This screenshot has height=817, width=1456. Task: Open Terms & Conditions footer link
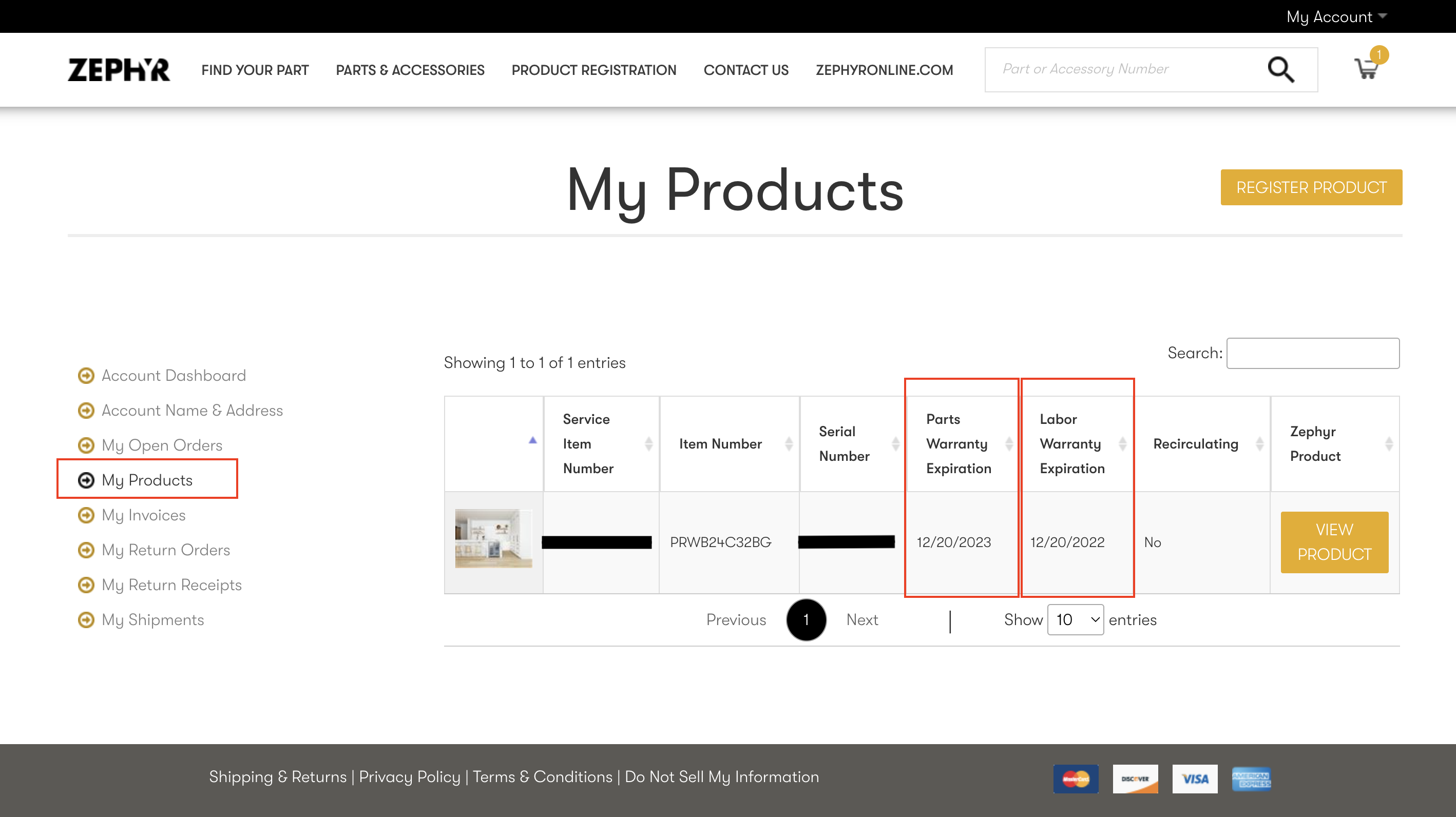point(543,777)
